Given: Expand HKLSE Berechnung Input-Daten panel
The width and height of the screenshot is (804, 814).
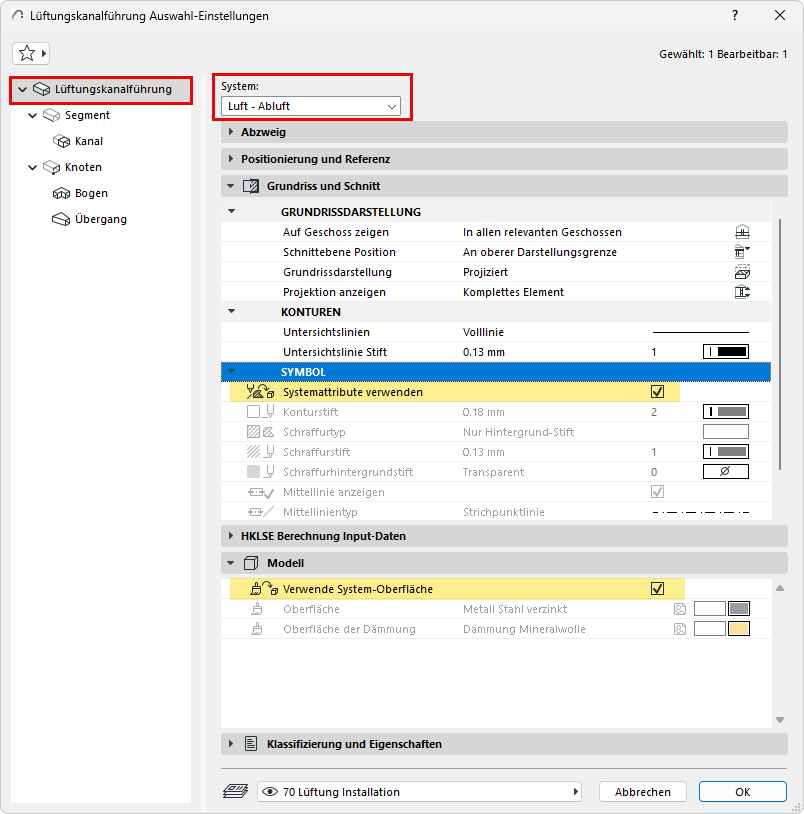Looking at the screenshot, I should coord(231,536).
